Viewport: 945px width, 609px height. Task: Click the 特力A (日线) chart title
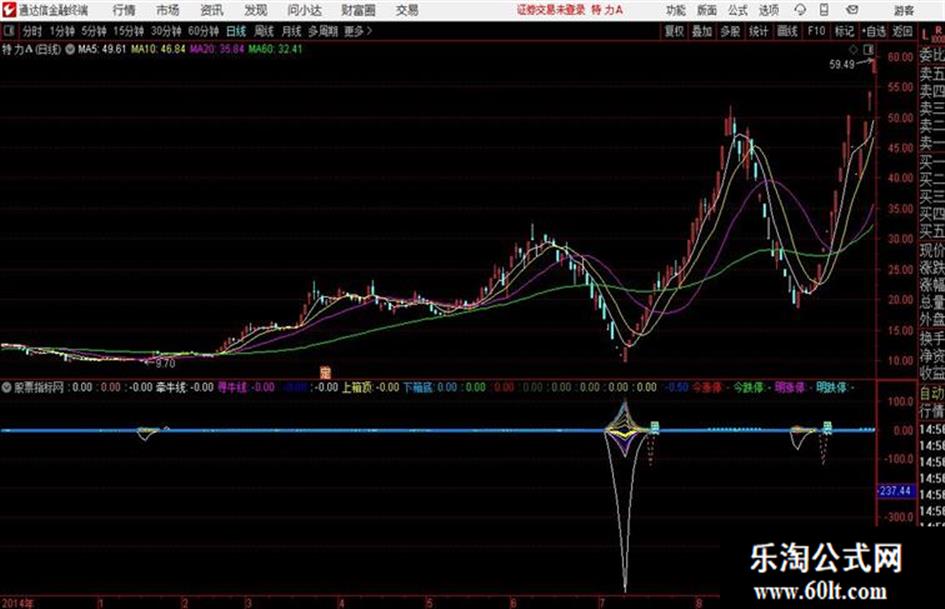point(31,49)
